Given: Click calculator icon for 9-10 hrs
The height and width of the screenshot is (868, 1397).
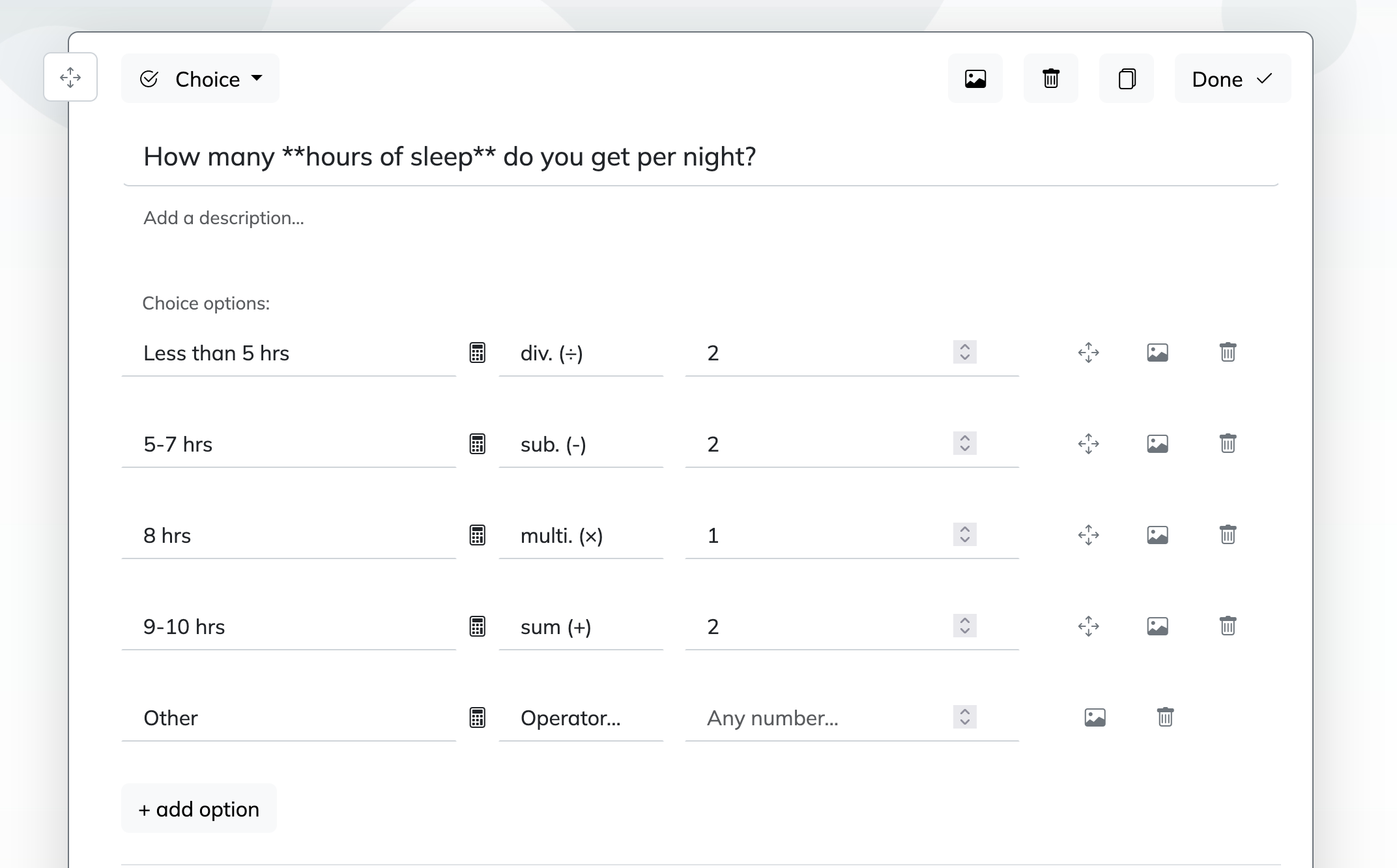Looking at the screenshot, I should point(478,626).
